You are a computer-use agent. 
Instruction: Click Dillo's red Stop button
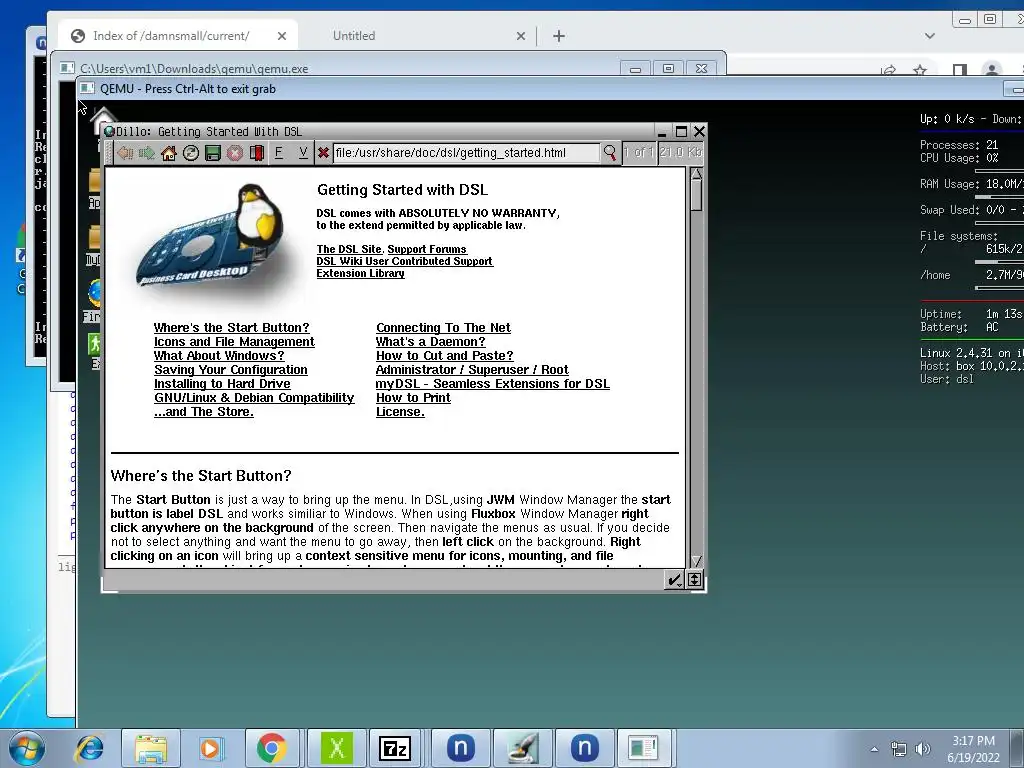234,153
